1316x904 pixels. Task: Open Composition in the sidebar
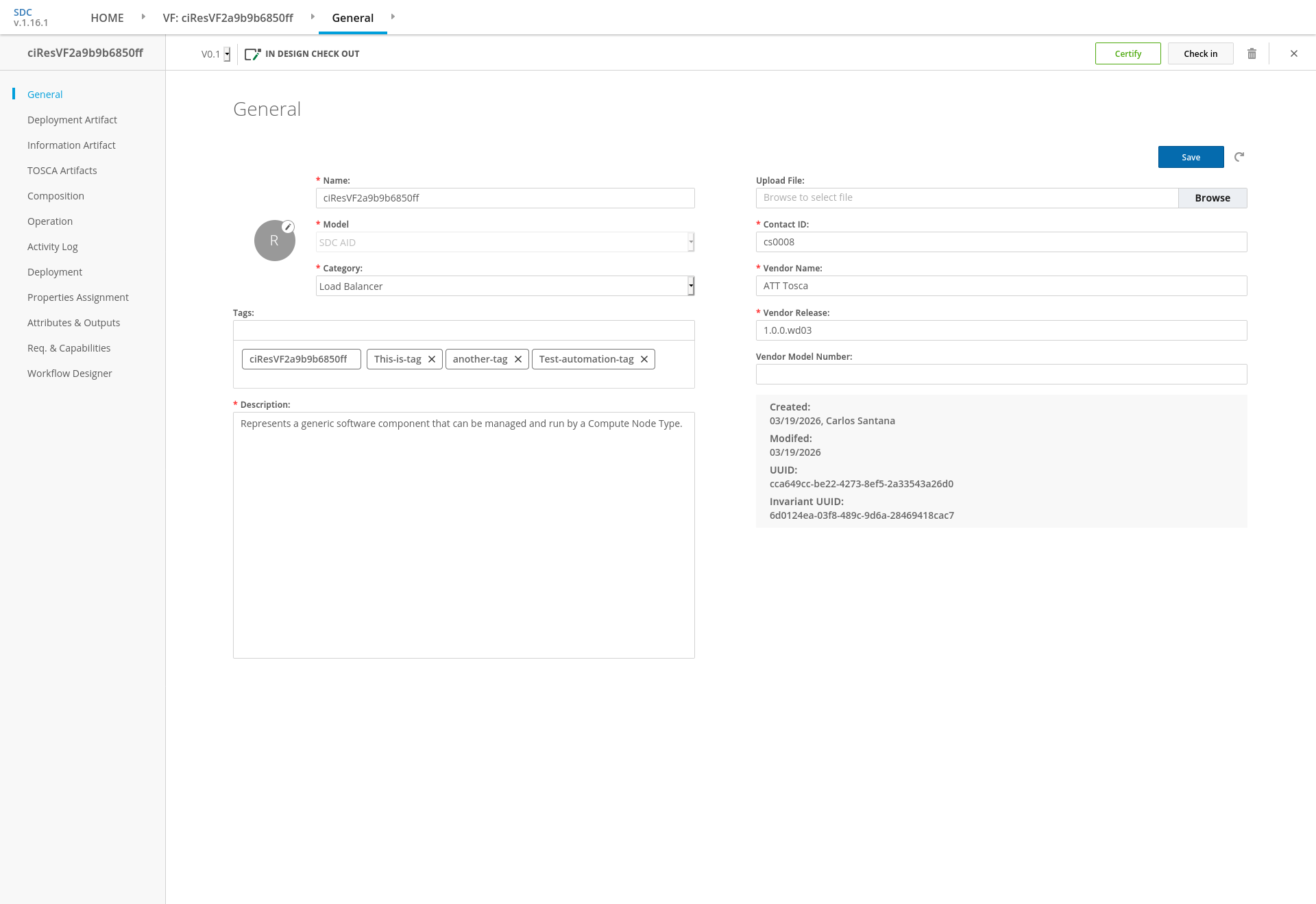[56, 196]
